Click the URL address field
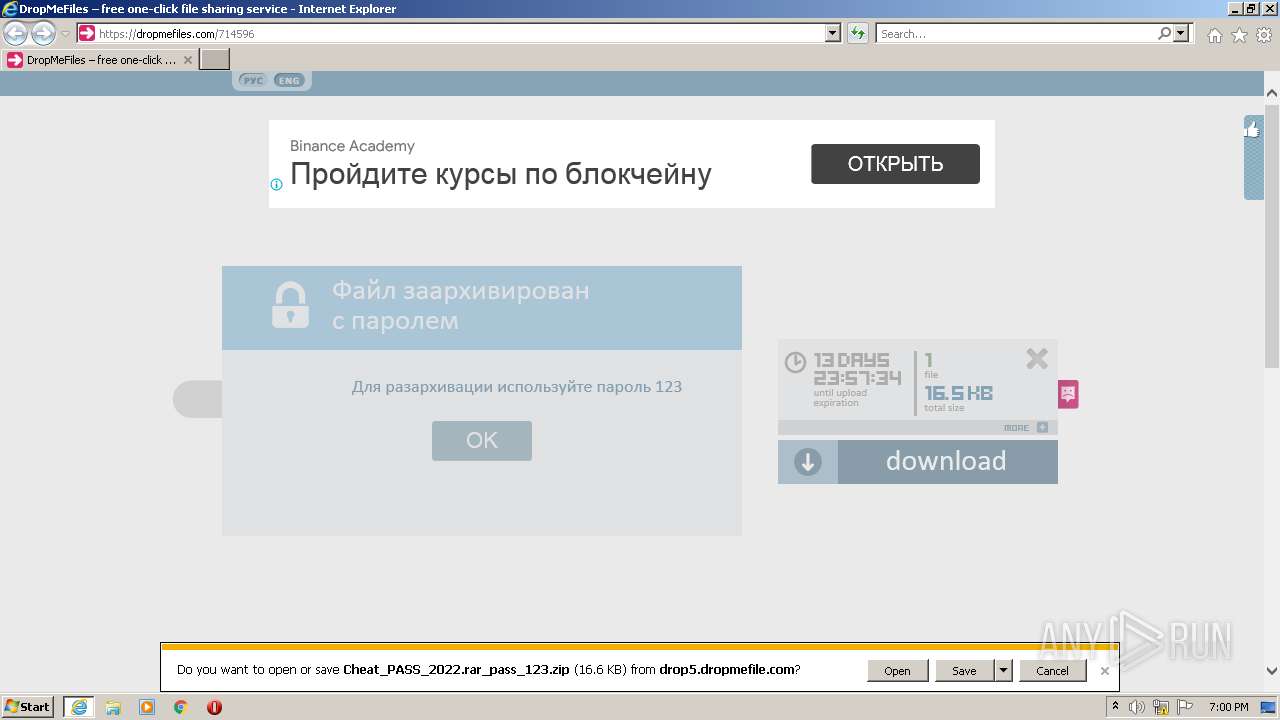 [x=460, y=33]
